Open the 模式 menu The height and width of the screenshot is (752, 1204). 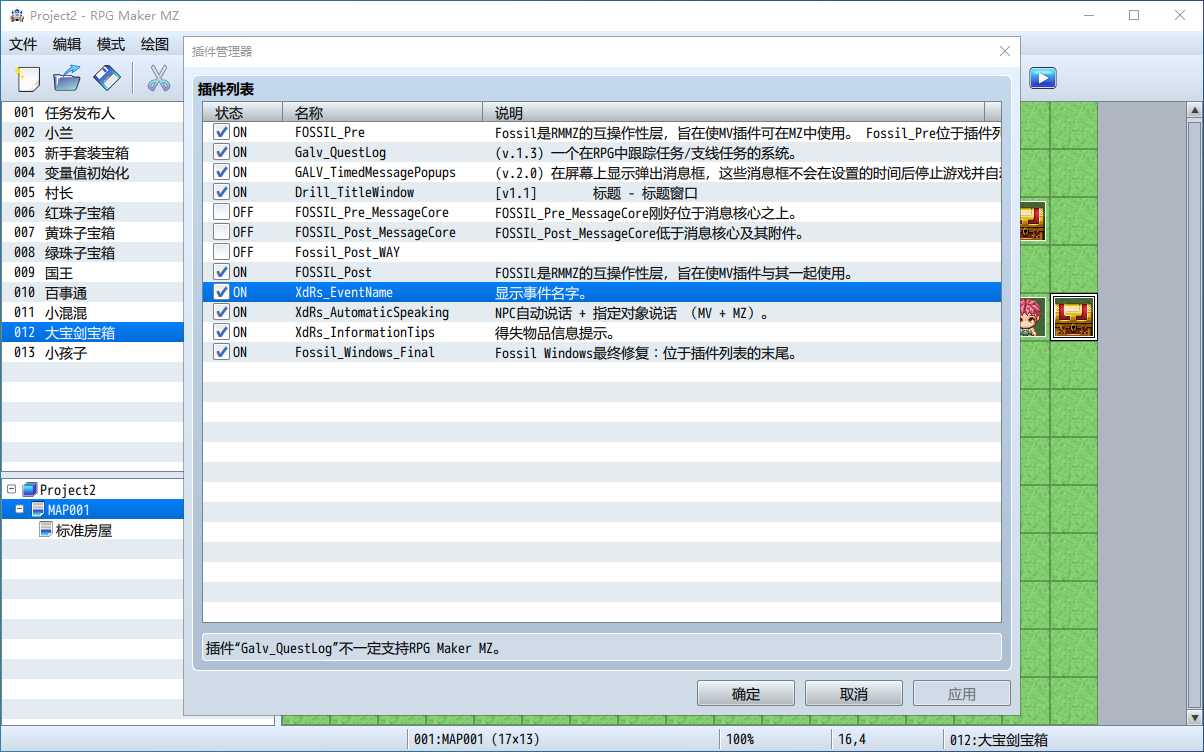coord(111,44)
